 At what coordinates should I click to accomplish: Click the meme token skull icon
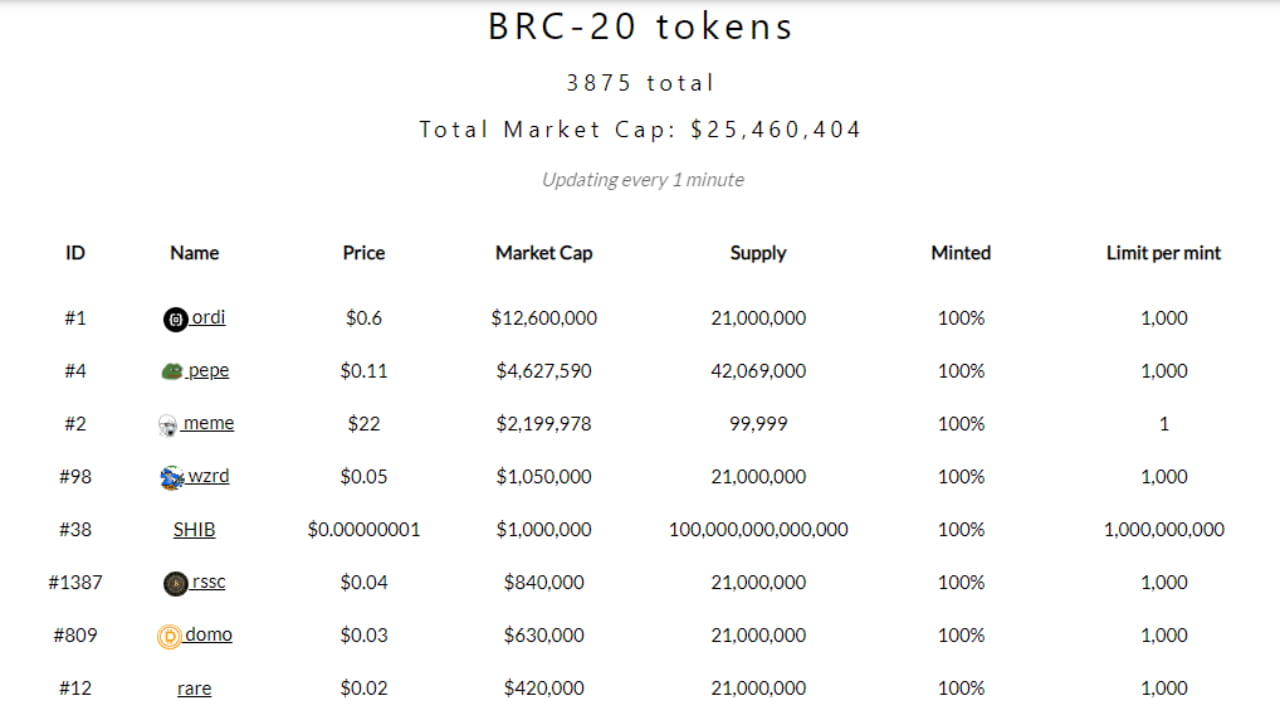coord(168,426)
